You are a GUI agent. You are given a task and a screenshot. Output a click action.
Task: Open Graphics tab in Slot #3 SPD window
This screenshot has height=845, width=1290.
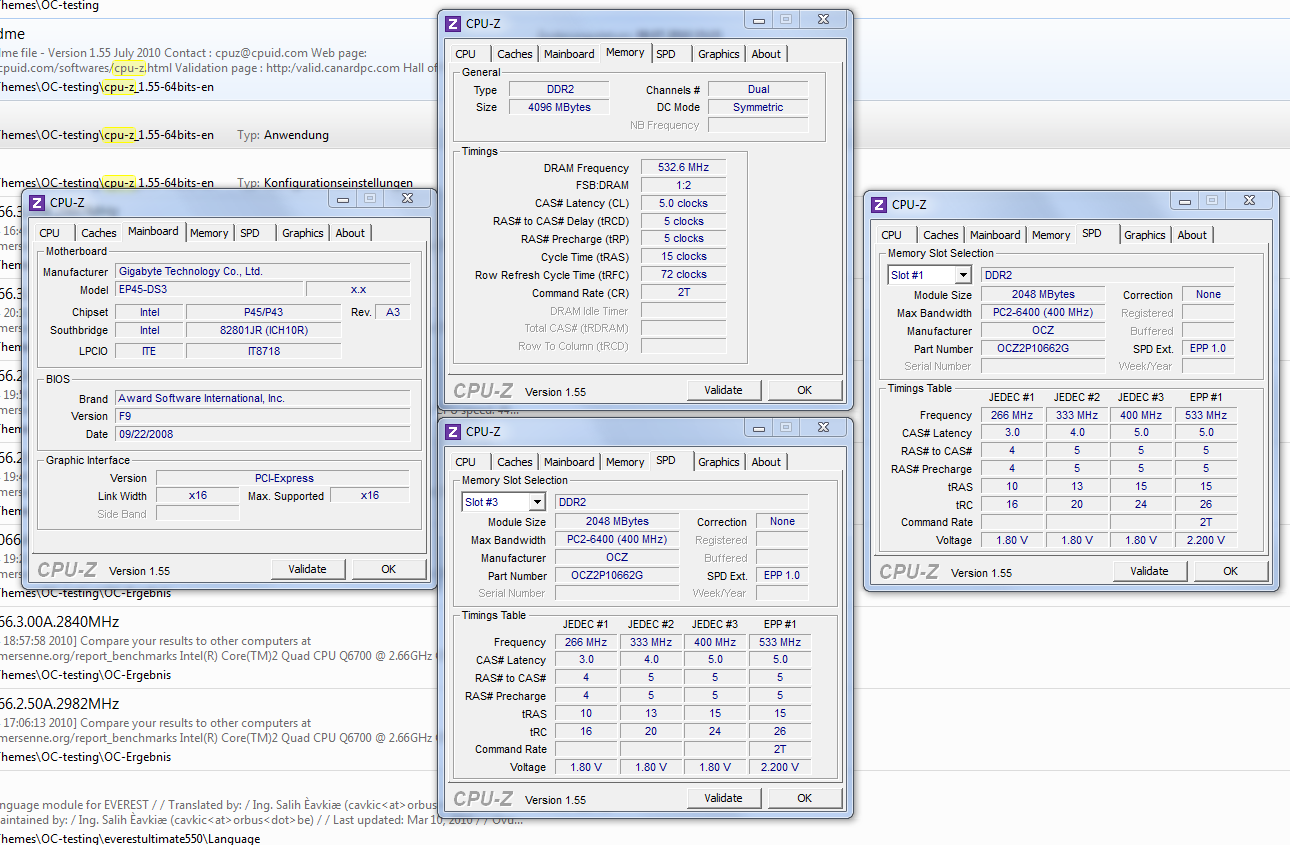(x=719, y=462)
